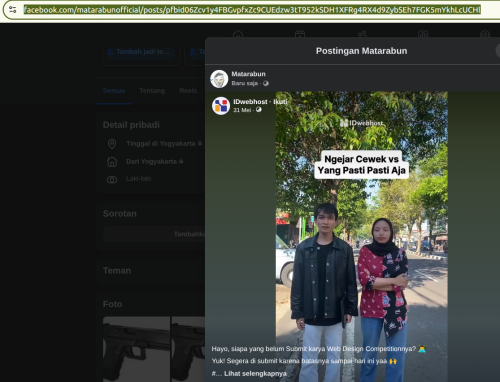Screen dimensions: 500x382
Task: Select the Facebook URL in address bar
Action: [x=252, y=10]
